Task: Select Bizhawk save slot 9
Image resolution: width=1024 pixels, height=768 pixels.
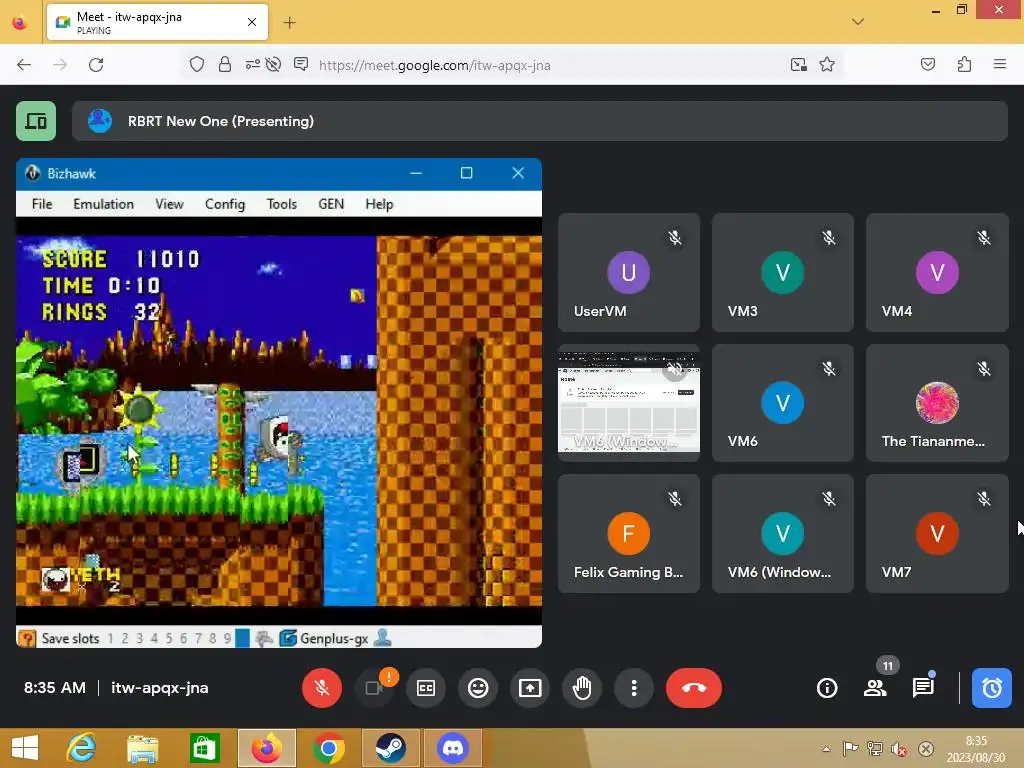Action: 227,639
